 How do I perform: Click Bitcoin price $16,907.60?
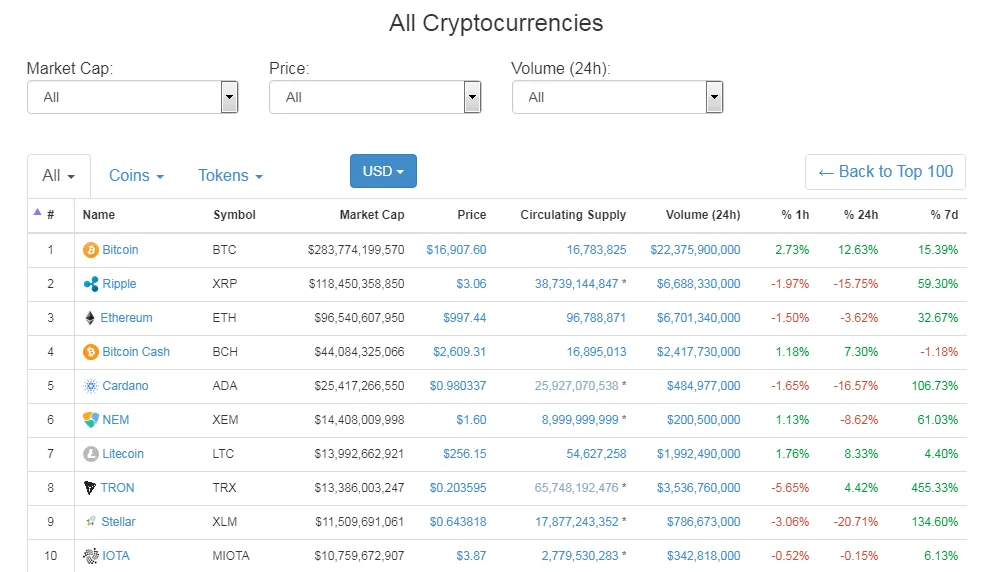coord(456,250)
